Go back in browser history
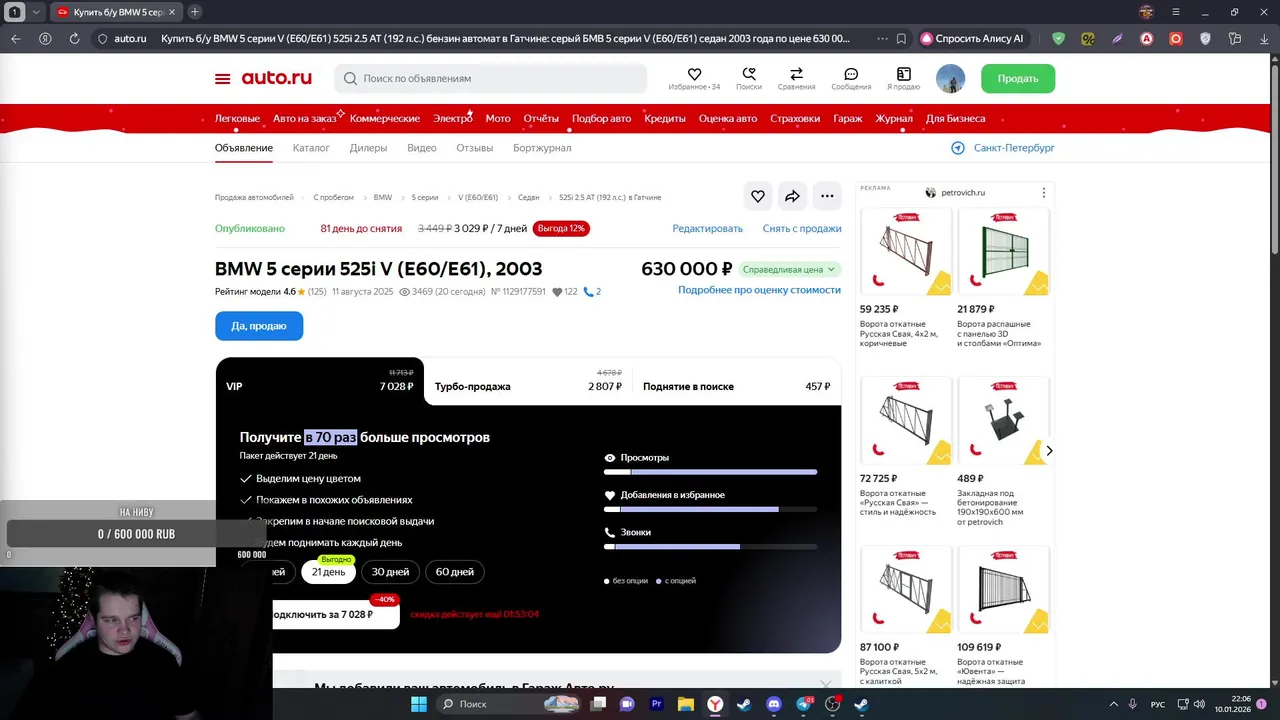This screenshot has width=1280, height=720. (16, 39)
